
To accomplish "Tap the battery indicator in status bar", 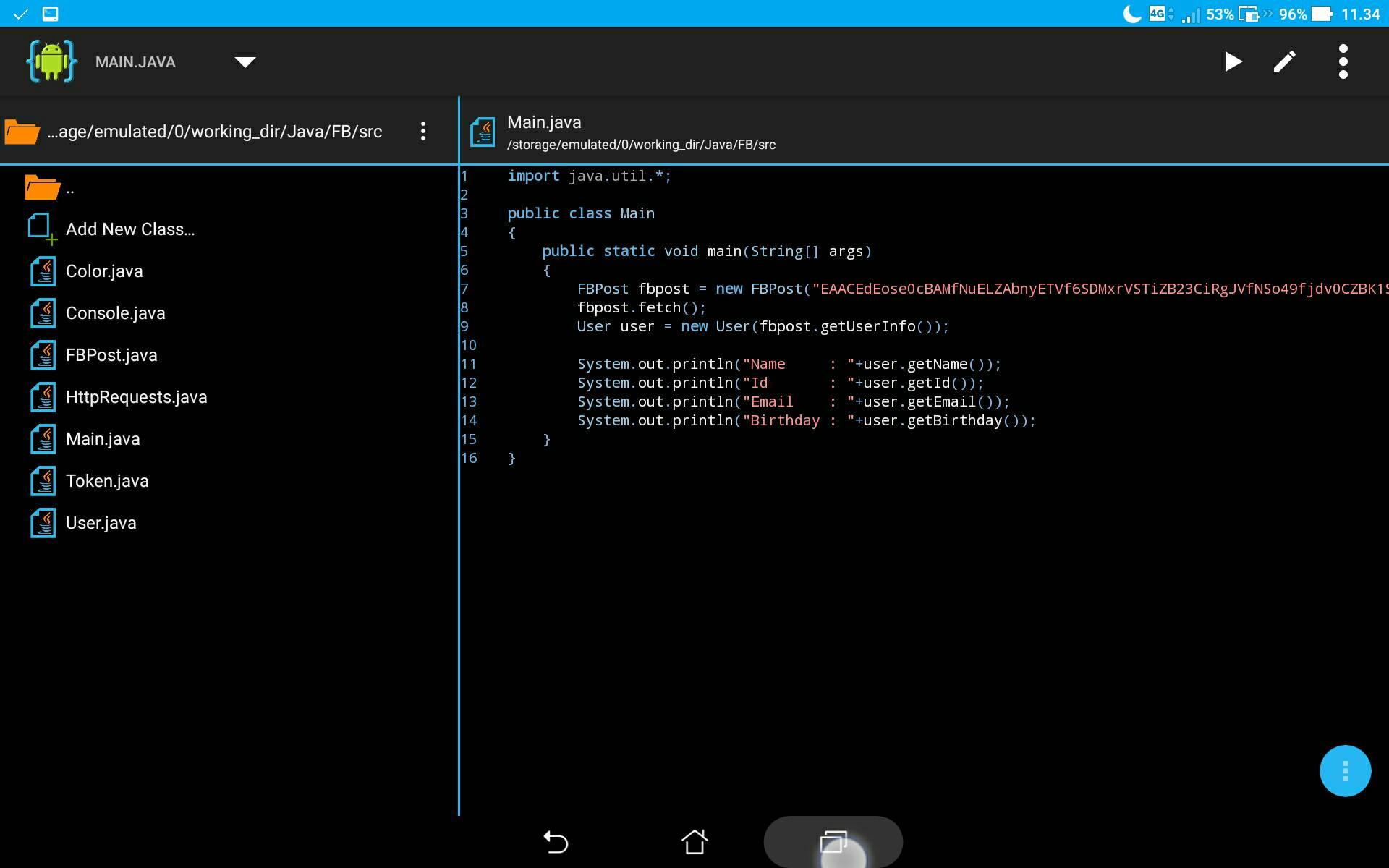I will [x=1322, y=14].
